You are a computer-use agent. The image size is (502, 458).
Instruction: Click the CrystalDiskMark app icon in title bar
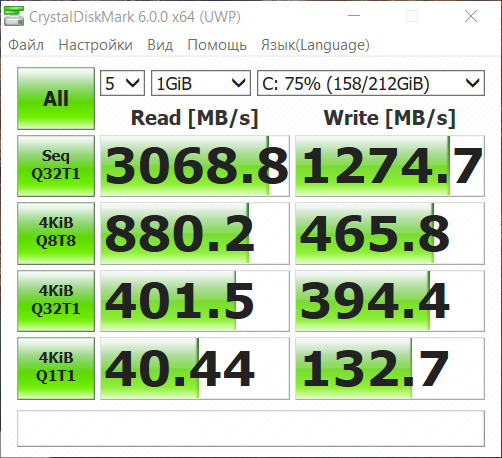[x=14, y=16]
